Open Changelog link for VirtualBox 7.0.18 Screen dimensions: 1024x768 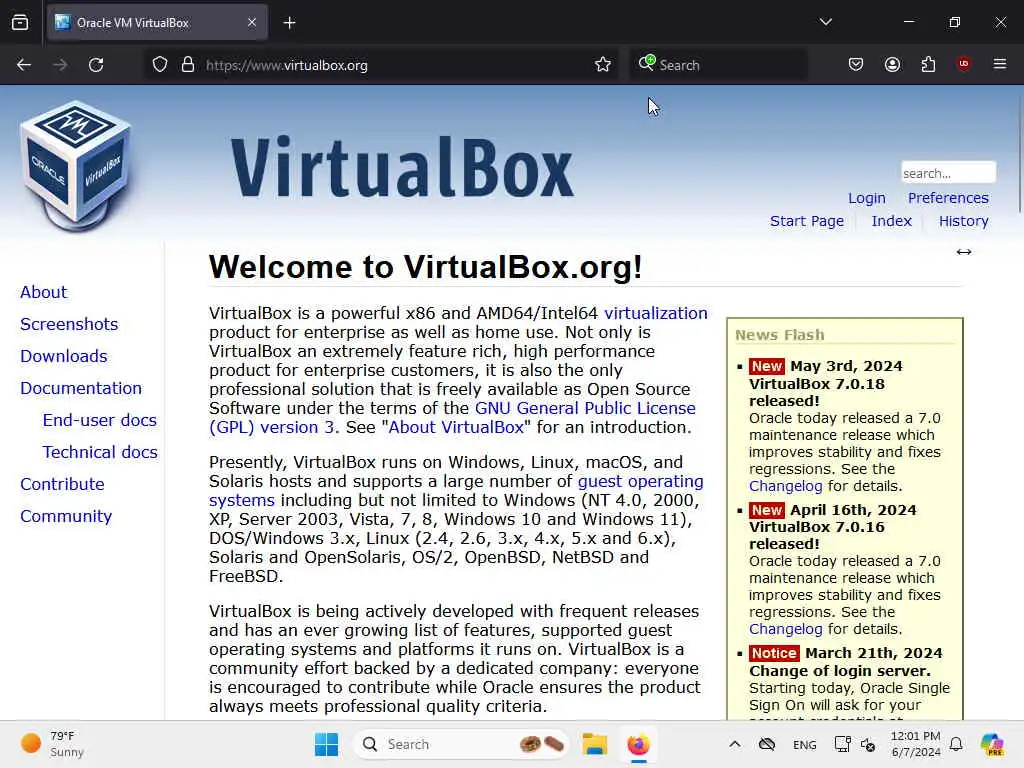(786, 486)
